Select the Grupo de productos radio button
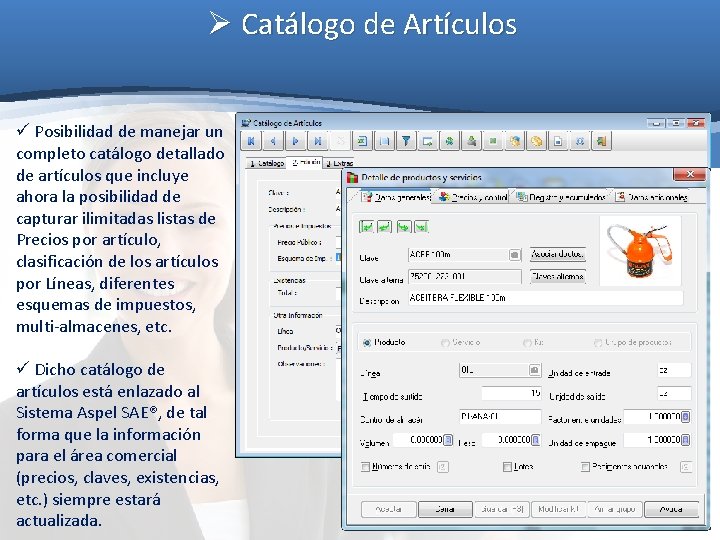Screen dimensions: 720x540 (x=598, y=343)
